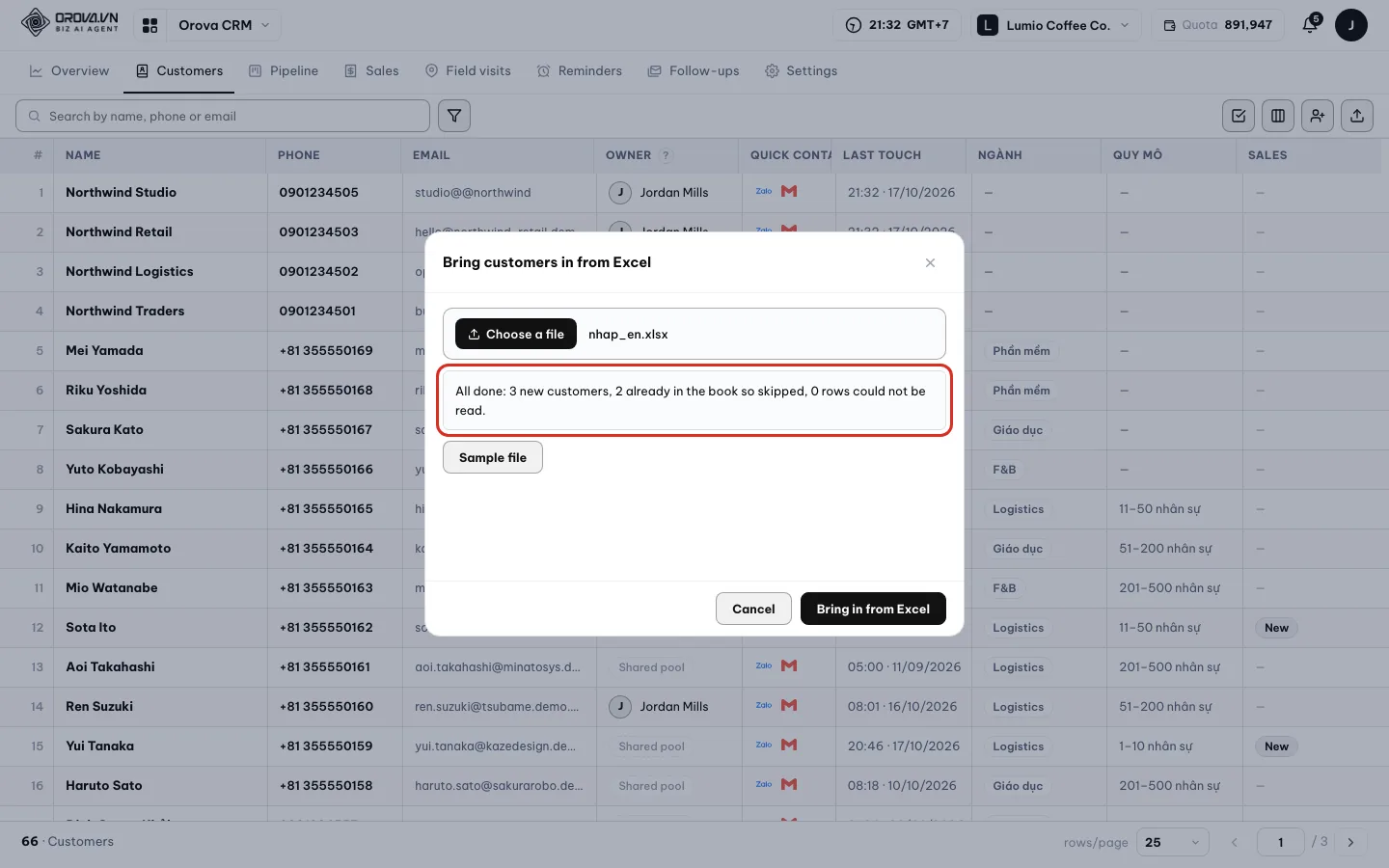The width and height of the screenshot is (1389, 868).
Task: Click the add customer icon
Action: tap(1318, 116)
